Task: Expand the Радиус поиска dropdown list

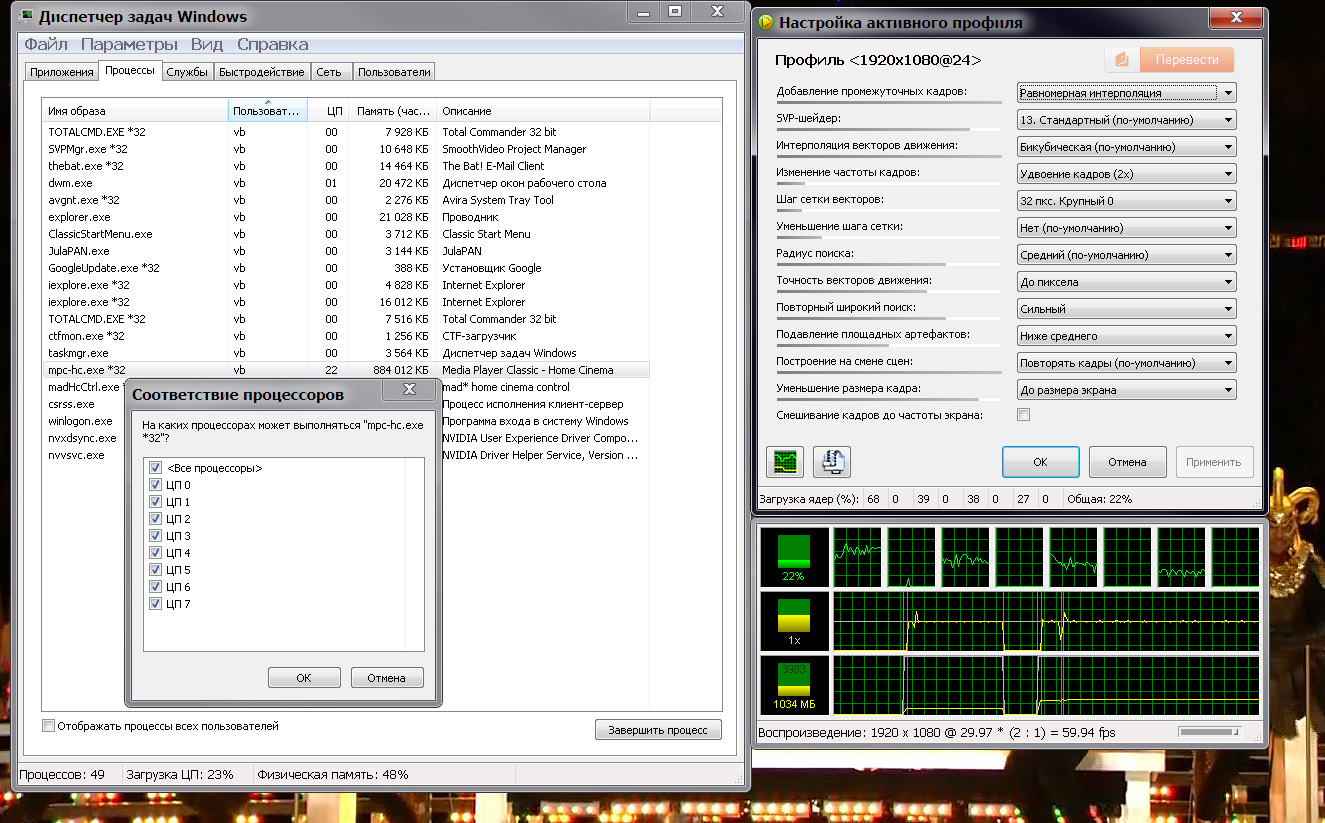Action: coord(1126,255)
